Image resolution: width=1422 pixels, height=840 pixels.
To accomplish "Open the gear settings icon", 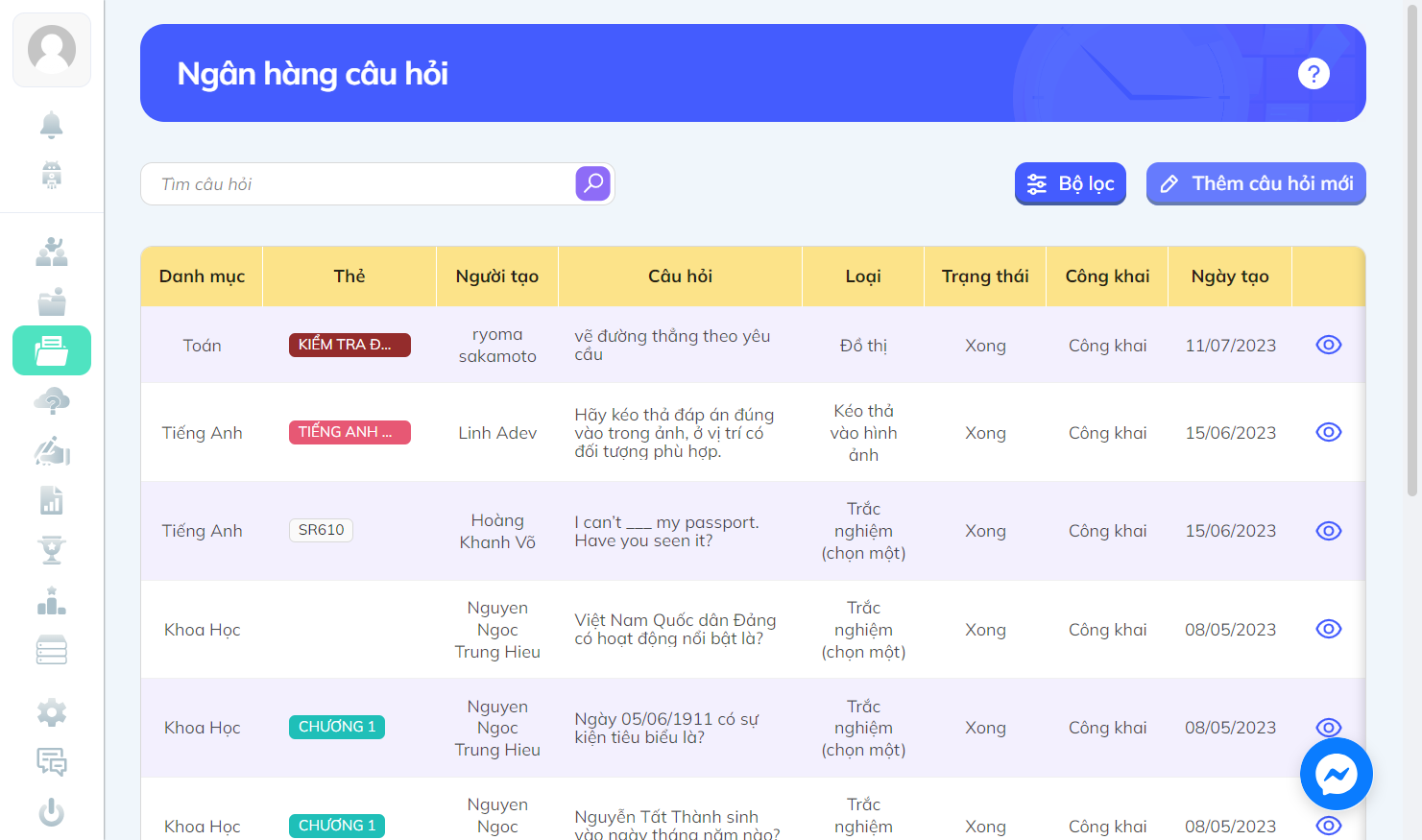I will (52, 712).
